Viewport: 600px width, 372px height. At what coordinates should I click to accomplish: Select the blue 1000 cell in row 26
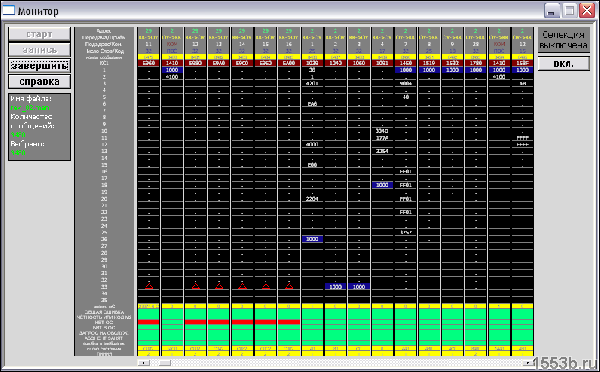pos(312,239)
